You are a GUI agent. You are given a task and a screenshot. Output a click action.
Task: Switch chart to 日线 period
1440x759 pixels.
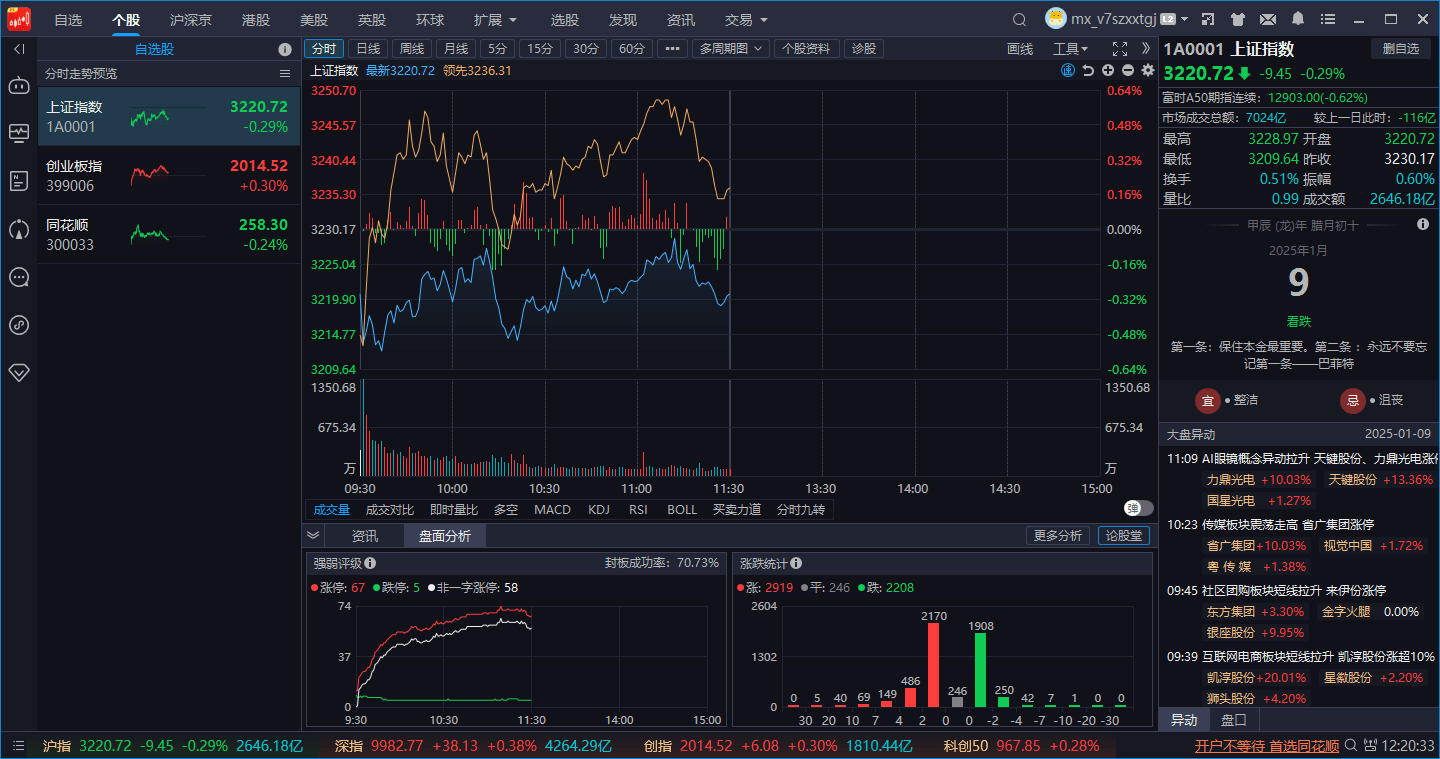pyautogui.click(x=368, y=48)
